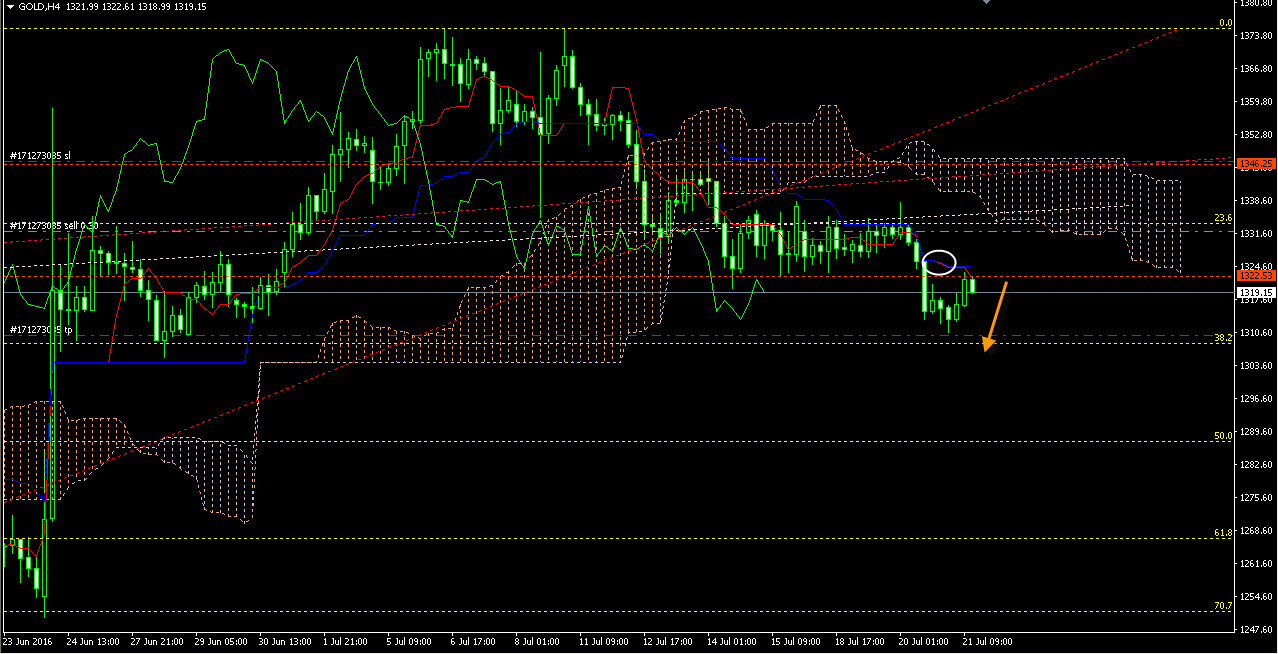The height and width of the screenshot is (654, 1278).
Task: Click the 23.6 Fibonacci level label
Action: click(1223, 218)
